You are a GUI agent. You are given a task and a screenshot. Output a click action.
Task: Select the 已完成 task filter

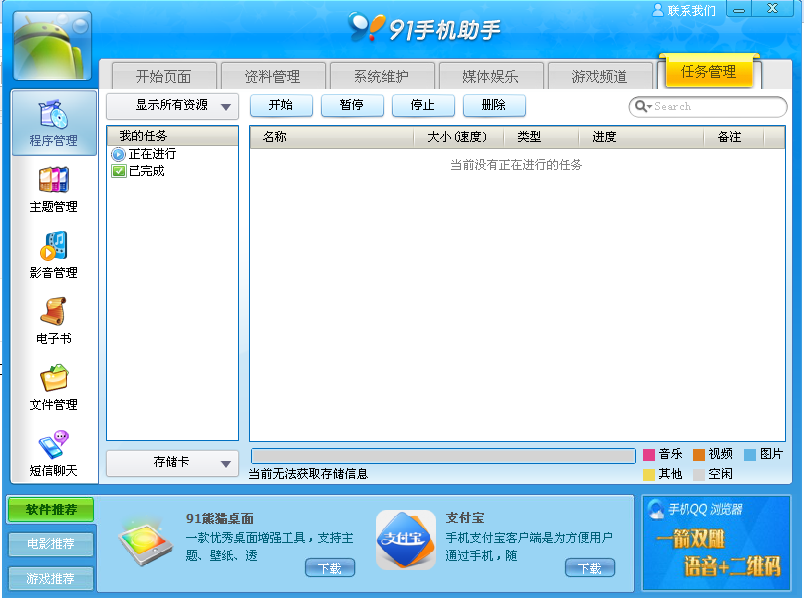(145, 171)
